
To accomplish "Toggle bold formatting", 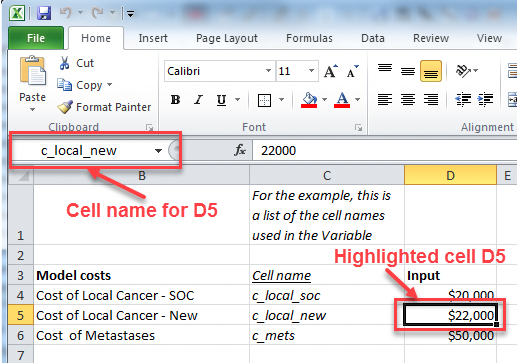I will pyautogui.click(x=175, y=100).
